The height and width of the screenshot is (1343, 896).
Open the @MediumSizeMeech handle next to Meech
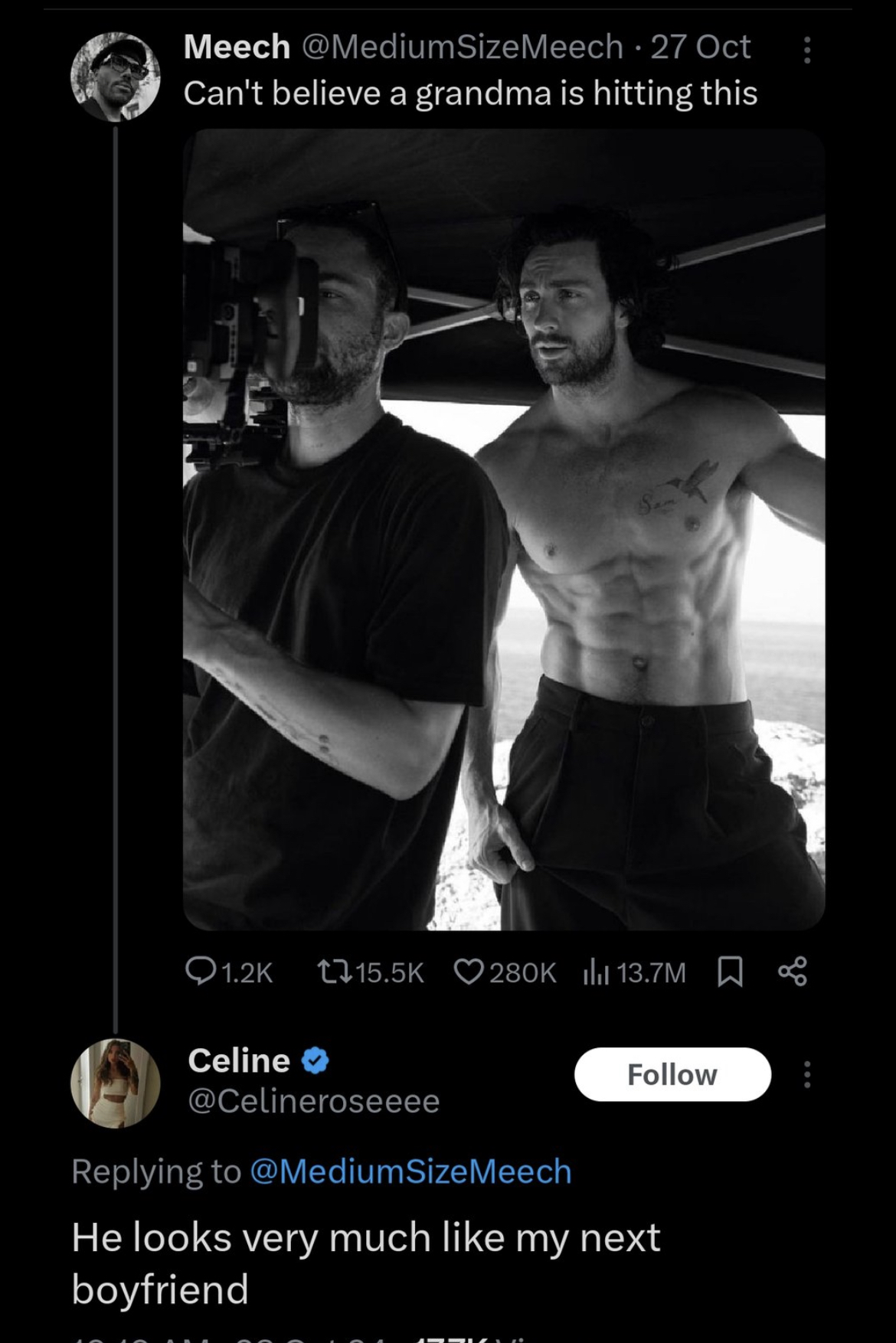[x=463, y=47]
